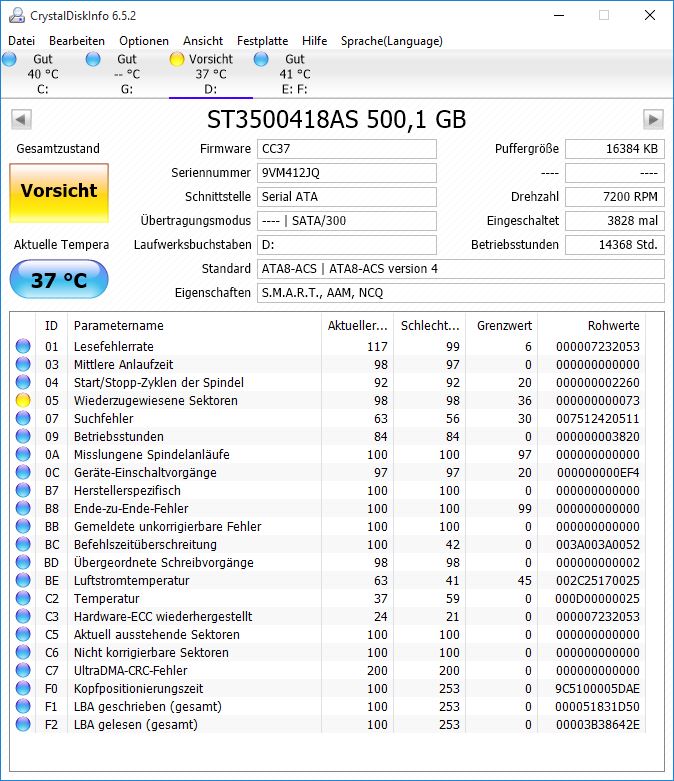Click the Übertragungsmodus SATA/300 field
Screen dimensions: 674x781
point(347,221)
